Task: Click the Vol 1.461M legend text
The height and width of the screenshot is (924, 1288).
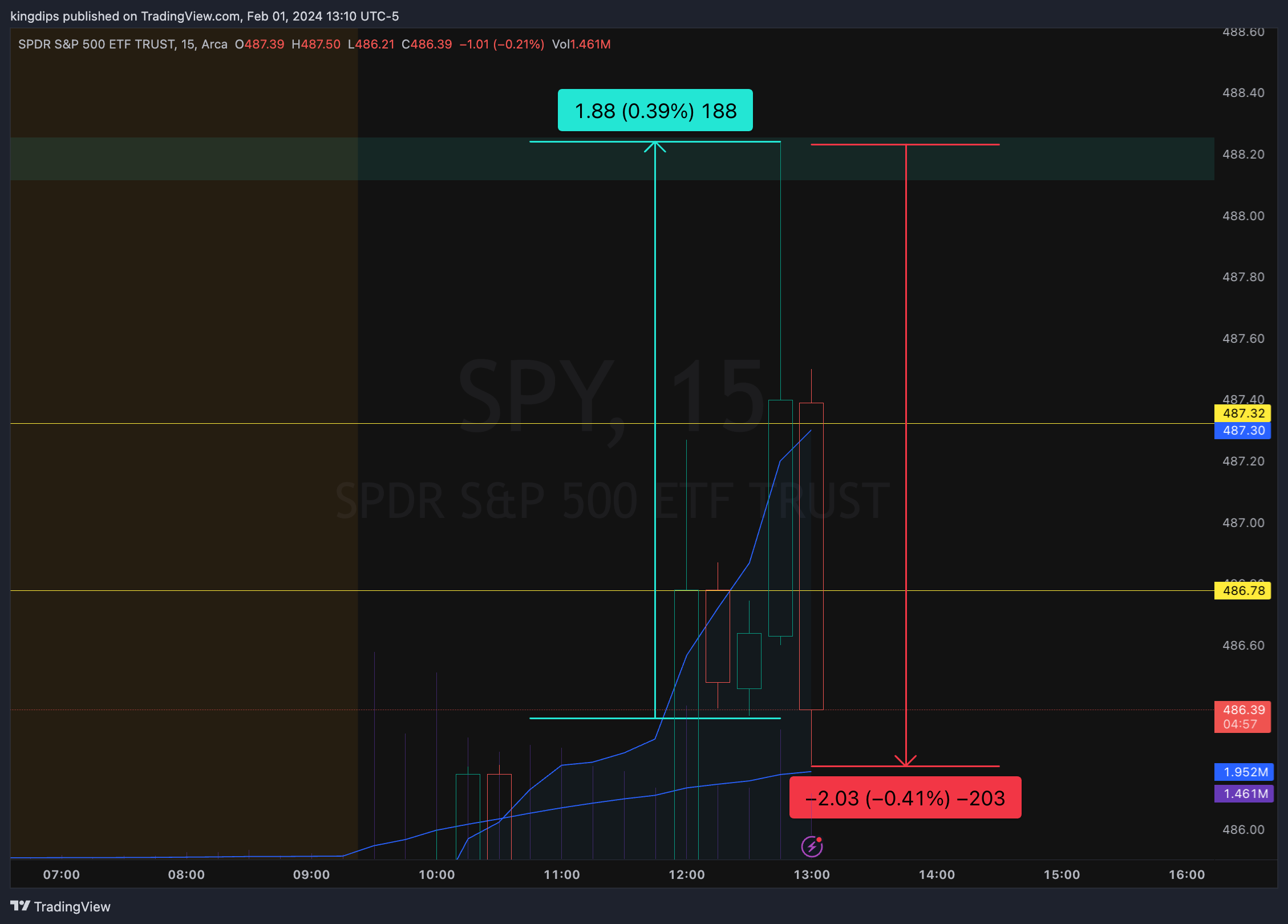Action: (x=581, y=44)
